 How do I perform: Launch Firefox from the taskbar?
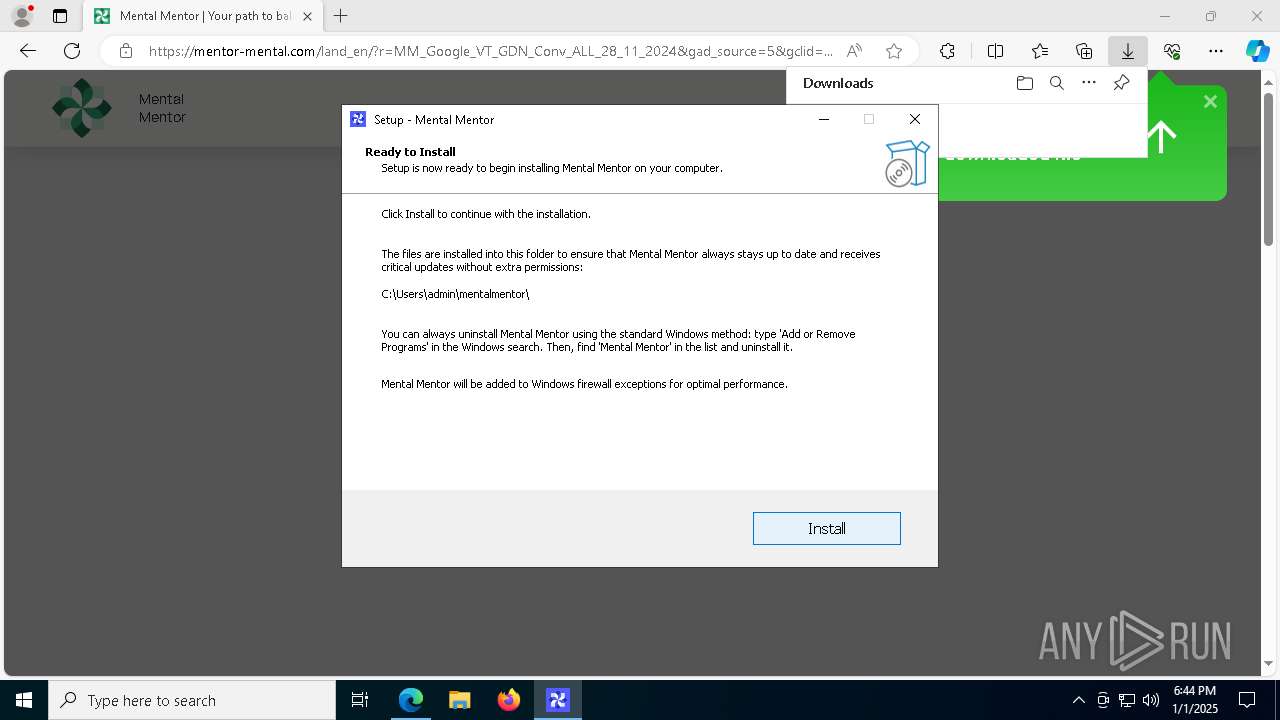click(509, 700)
